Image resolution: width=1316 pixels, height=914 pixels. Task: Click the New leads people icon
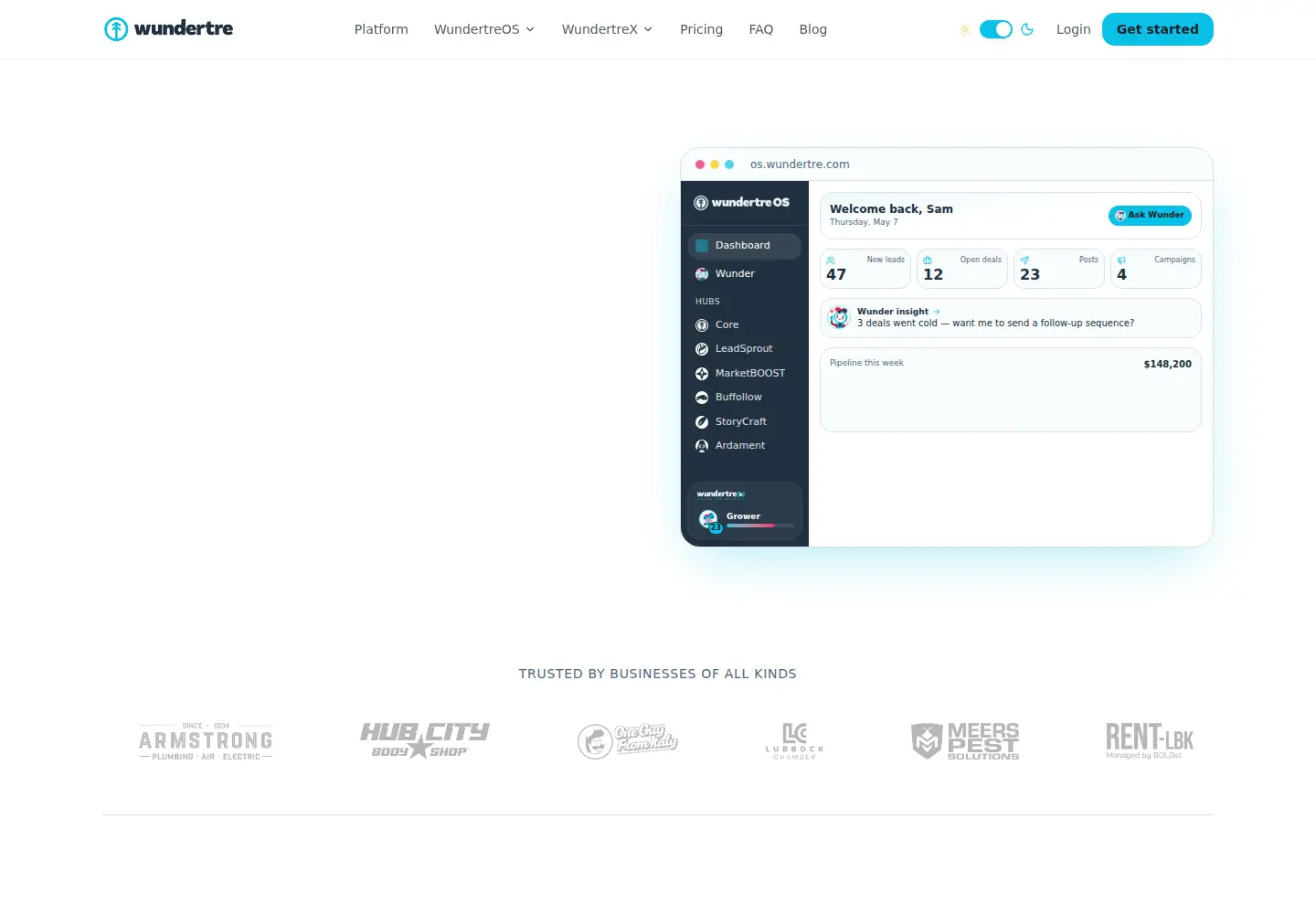coord(831,260)
